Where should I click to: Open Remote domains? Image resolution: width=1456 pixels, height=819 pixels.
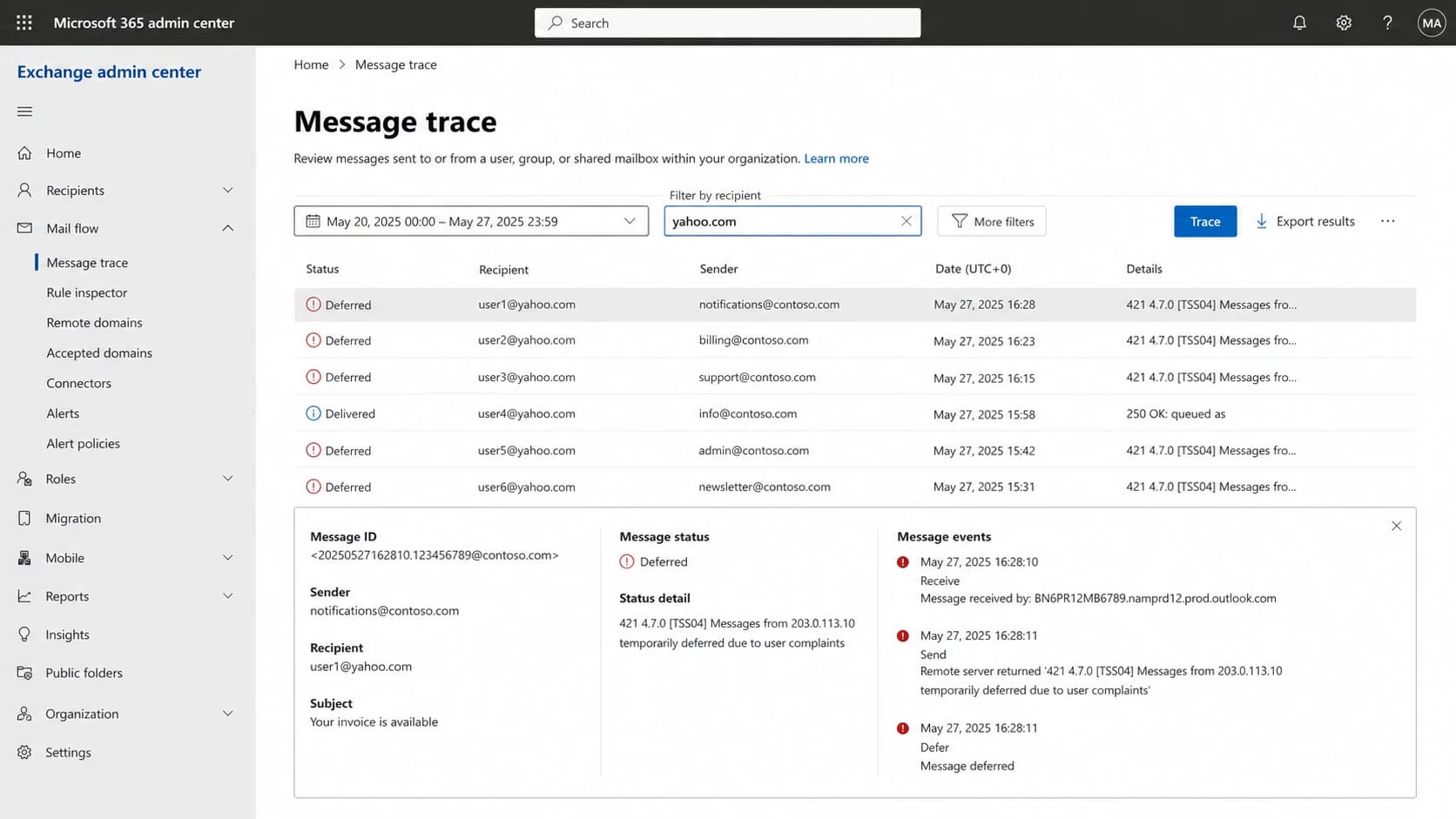94,322
